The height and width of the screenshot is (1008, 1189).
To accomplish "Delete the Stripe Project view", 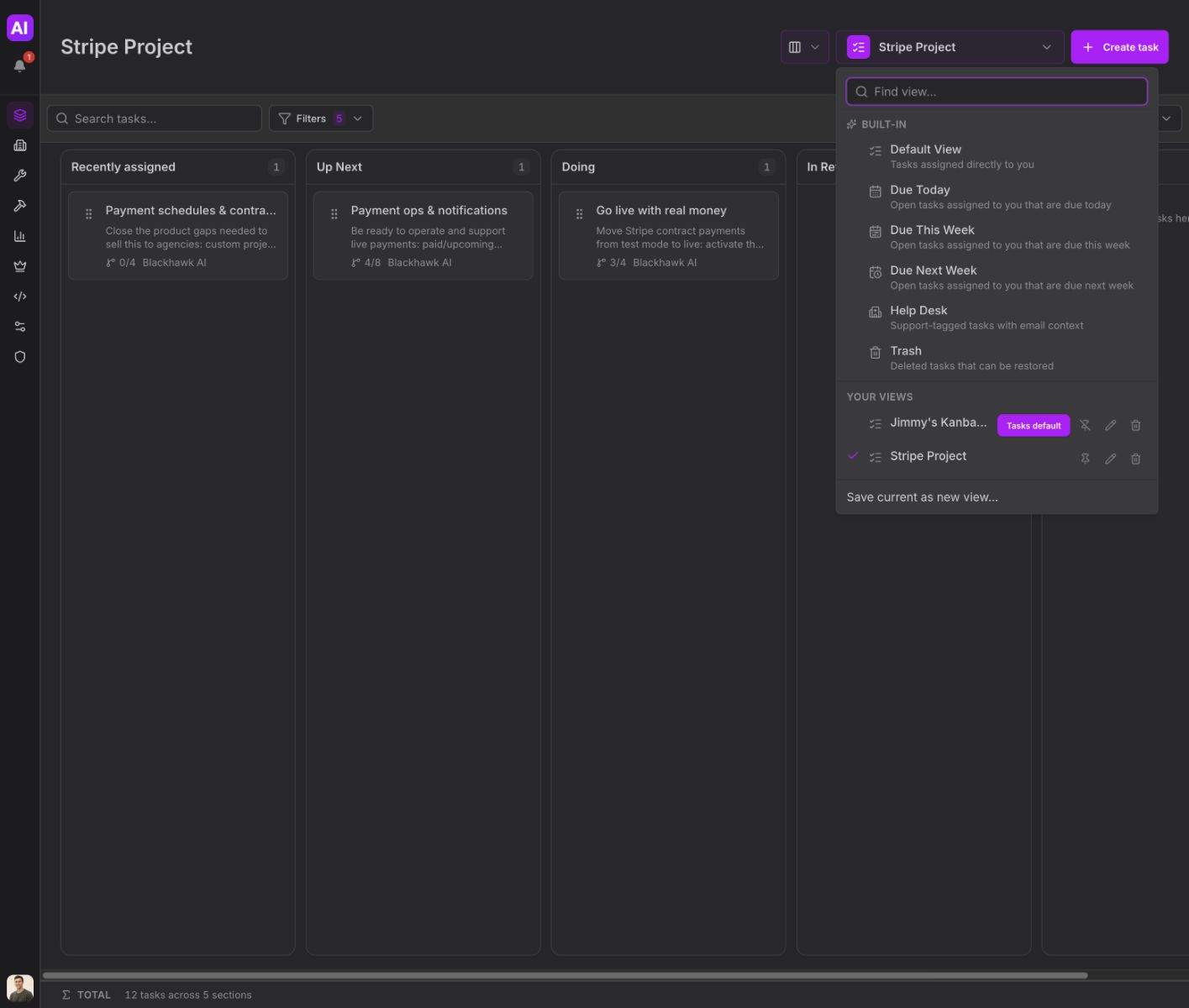I will [x=1135, y=459].
